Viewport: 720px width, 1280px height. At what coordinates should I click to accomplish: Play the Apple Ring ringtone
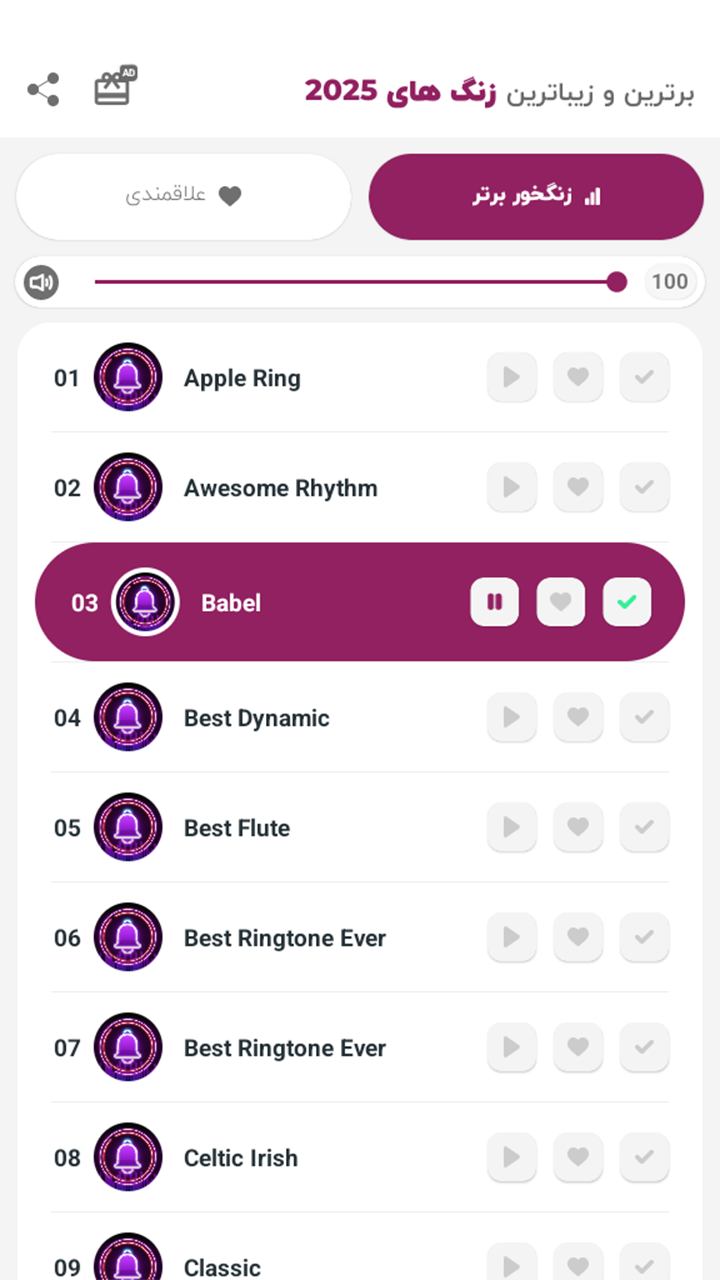512,378
